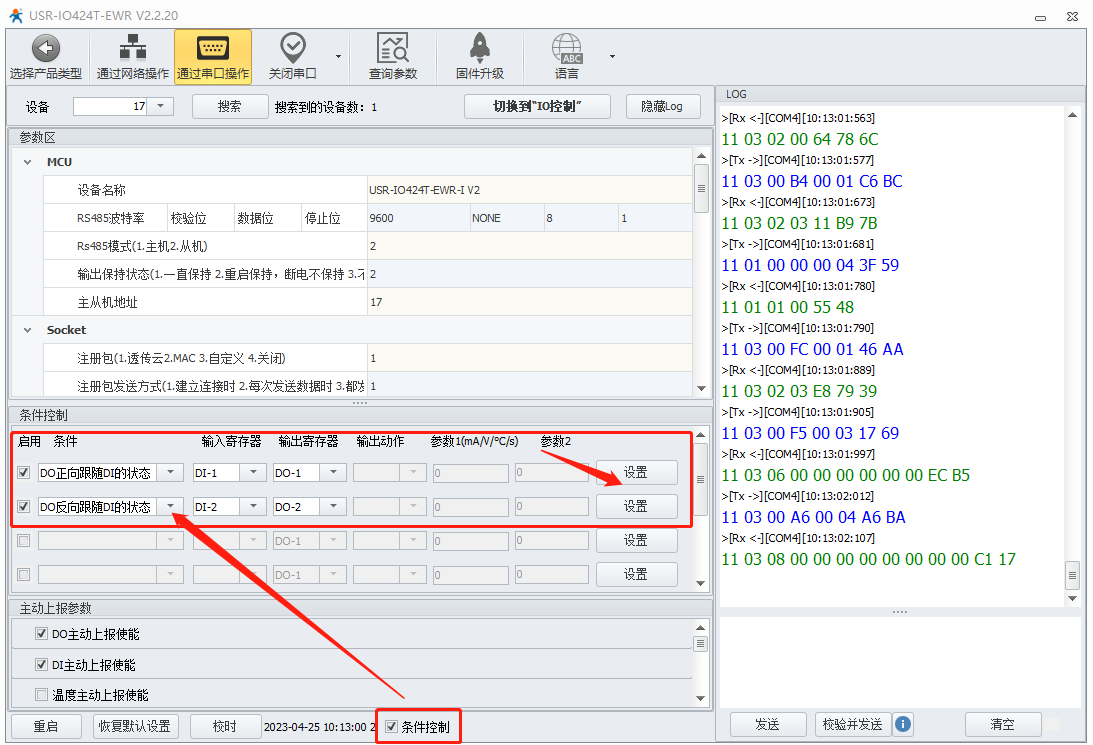The width and height of the screenshot is (1093, 745).
Task: Uncheck DO主动上报使能 checkbox
Action: (41, 634)
